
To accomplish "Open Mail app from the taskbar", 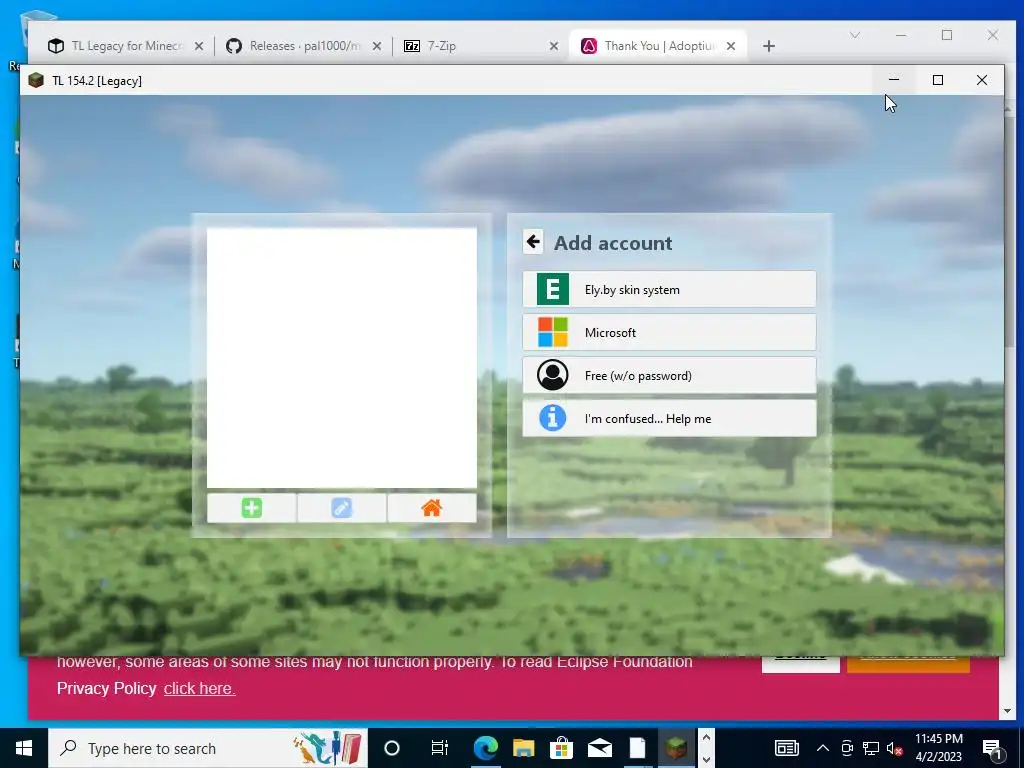I will (600, 748).
